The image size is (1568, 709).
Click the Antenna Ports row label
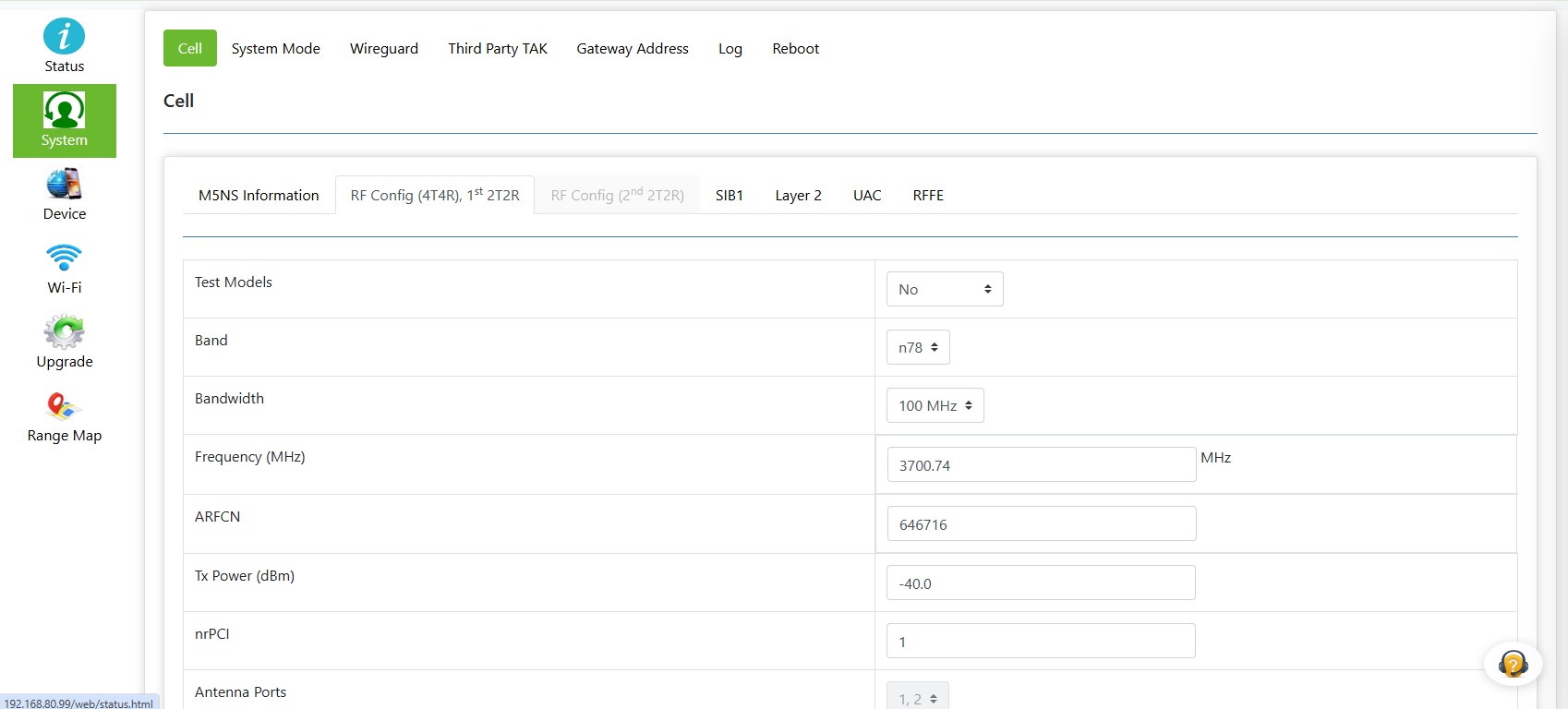[241, 691]
